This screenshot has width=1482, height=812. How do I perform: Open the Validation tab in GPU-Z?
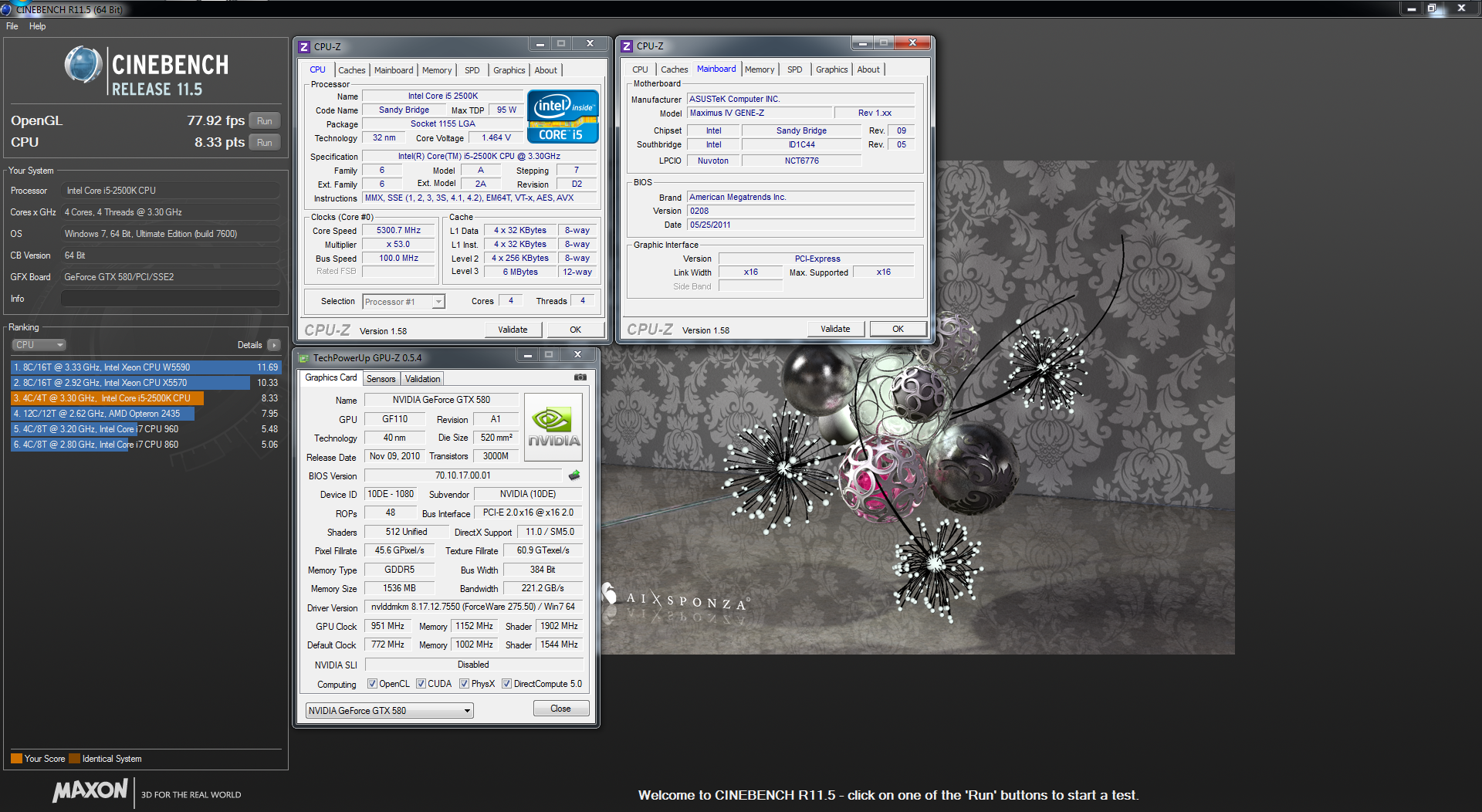click(423, 379)
